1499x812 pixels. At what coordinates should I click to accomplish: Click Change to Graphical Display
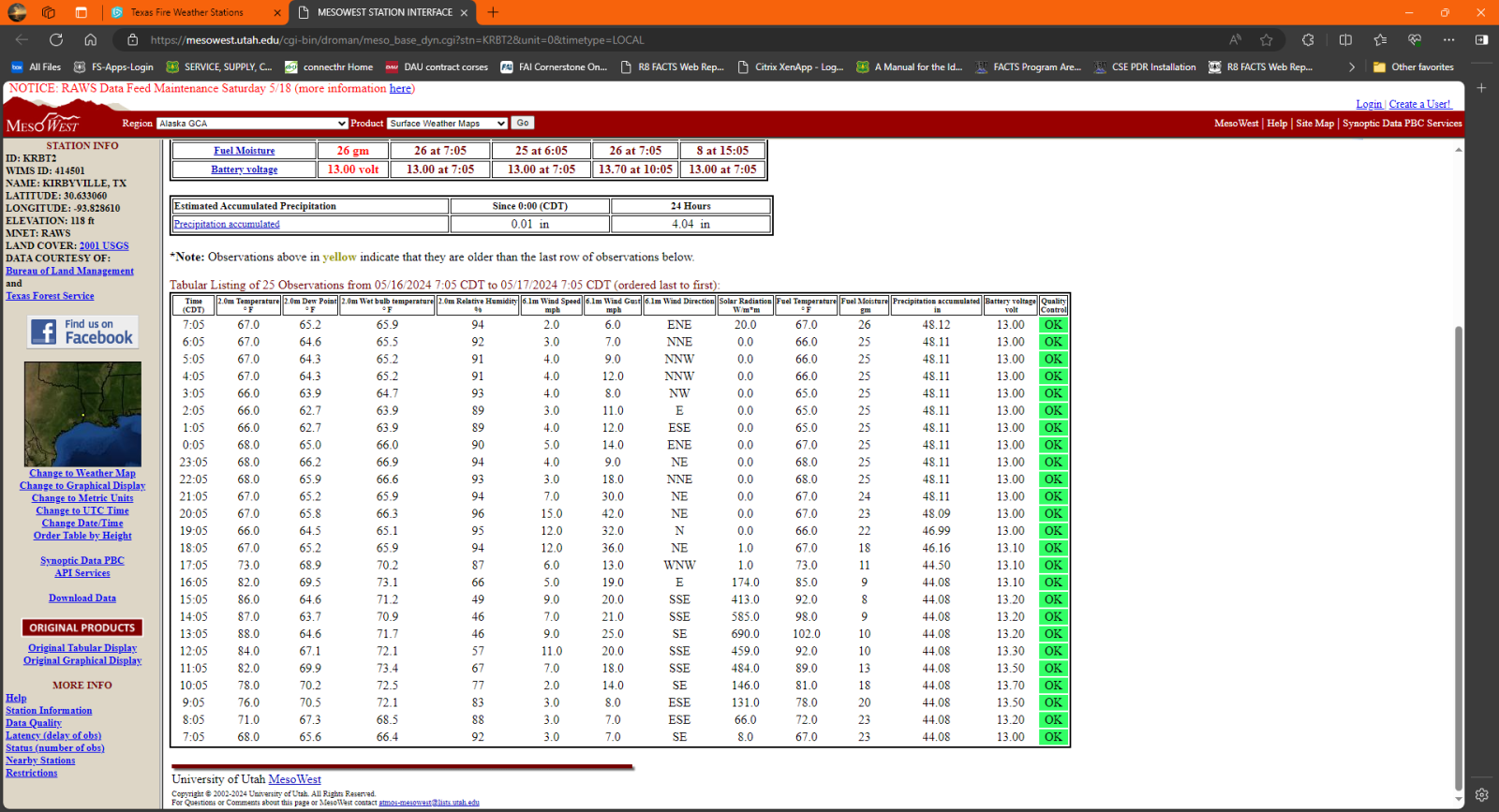click(82, 485)
